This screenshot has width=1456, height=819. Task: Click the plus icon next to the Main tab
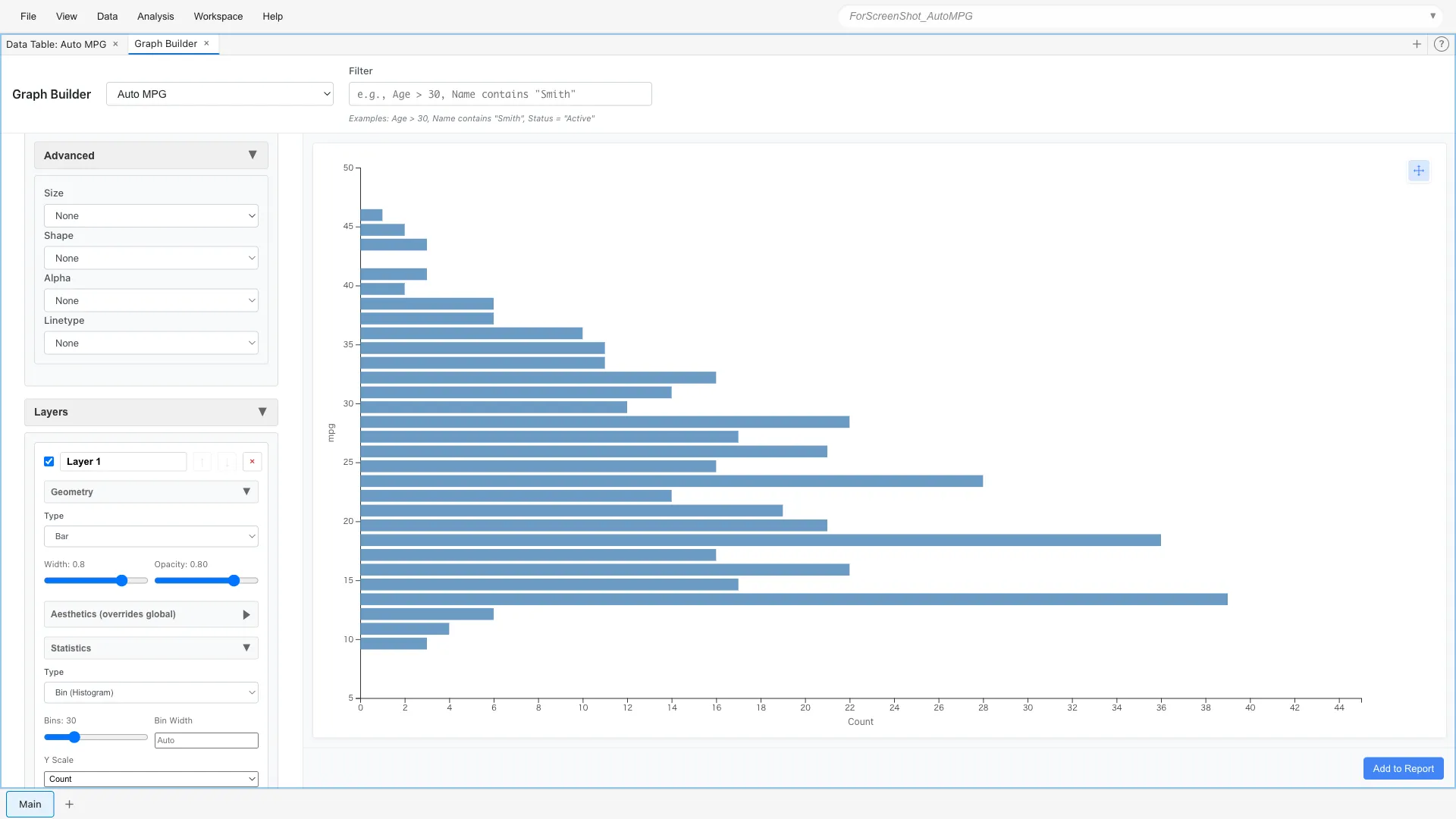coord(69,804)
